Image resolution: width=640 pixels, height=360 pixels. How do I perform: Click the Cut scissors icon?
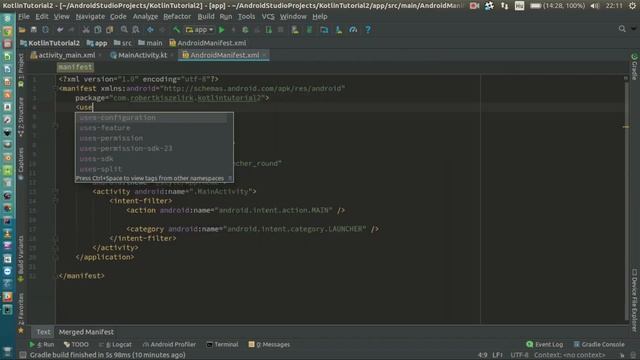pyautogui.click(x=86, y=30)
